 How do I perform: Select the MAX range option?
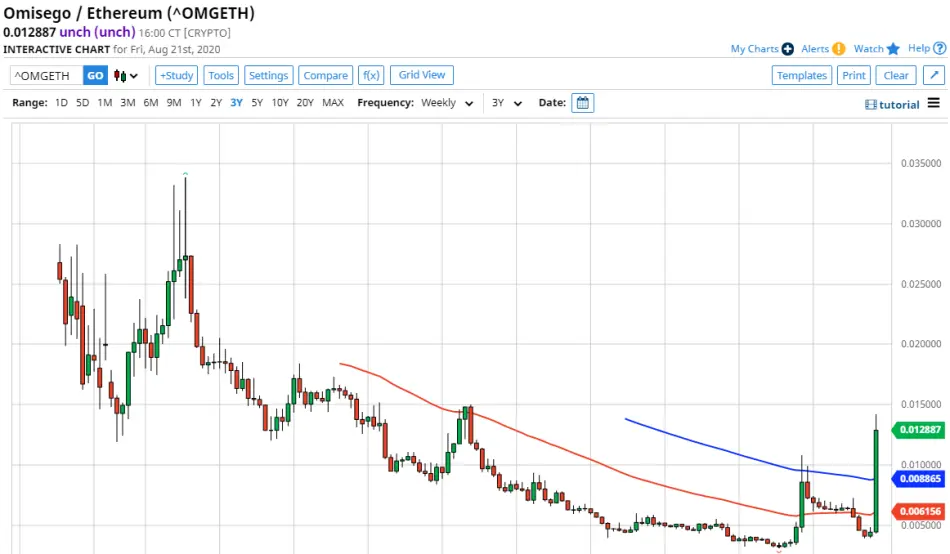[x=333, y=102]
